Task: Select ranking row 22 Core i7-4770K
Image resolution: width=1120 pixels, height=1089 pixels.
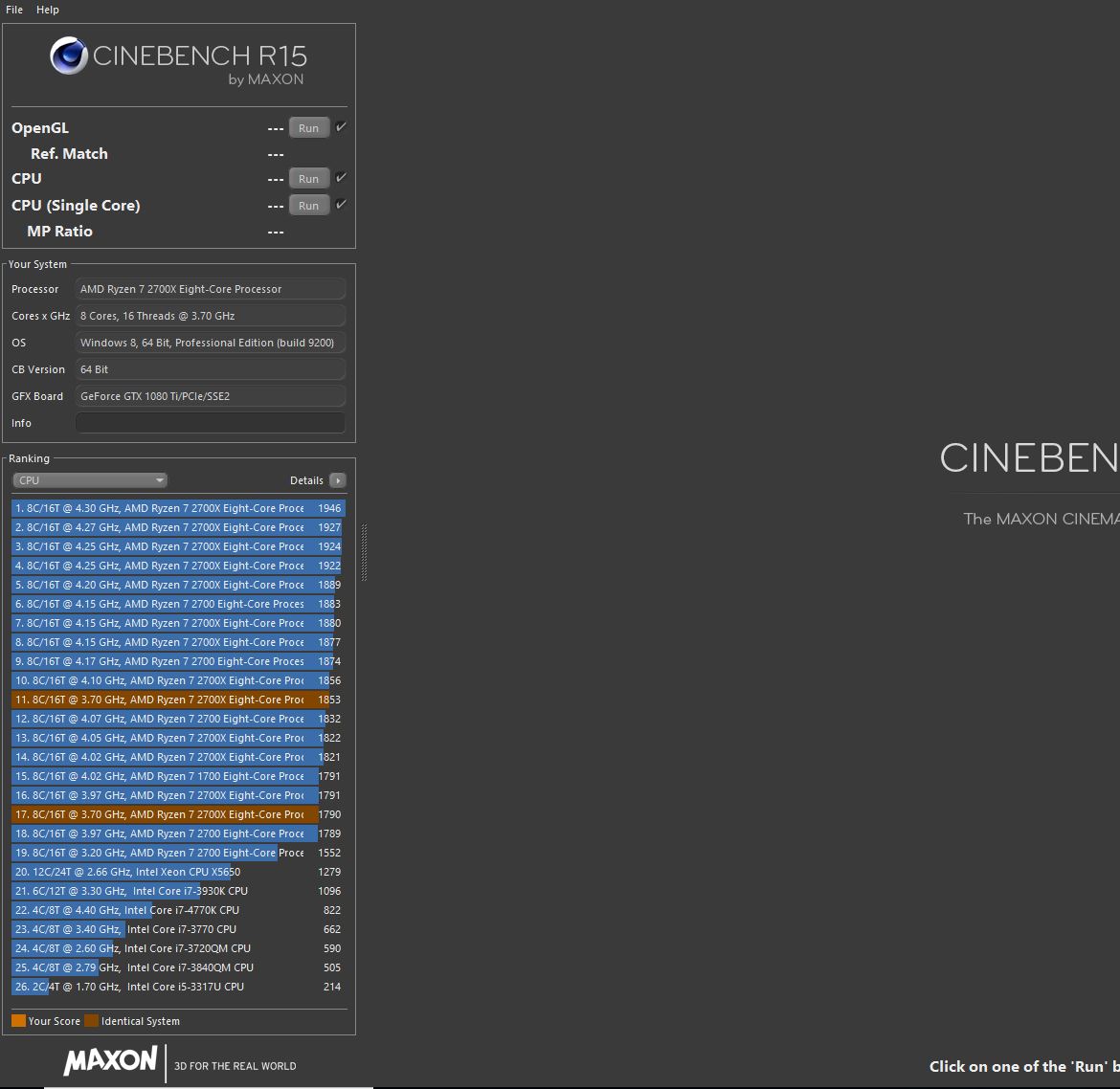Action: [179, 910]
